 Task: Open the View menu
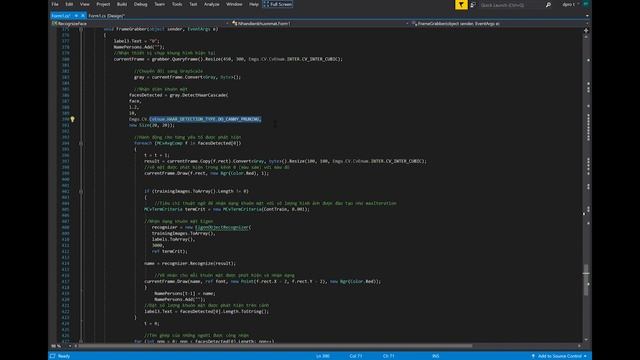pos(84,4)
